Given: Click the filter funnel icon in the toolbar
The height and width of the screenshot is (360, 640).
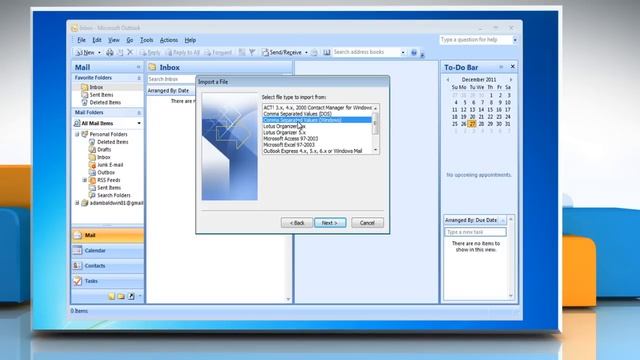Looking at the screenshot, I should click(252, 52).
